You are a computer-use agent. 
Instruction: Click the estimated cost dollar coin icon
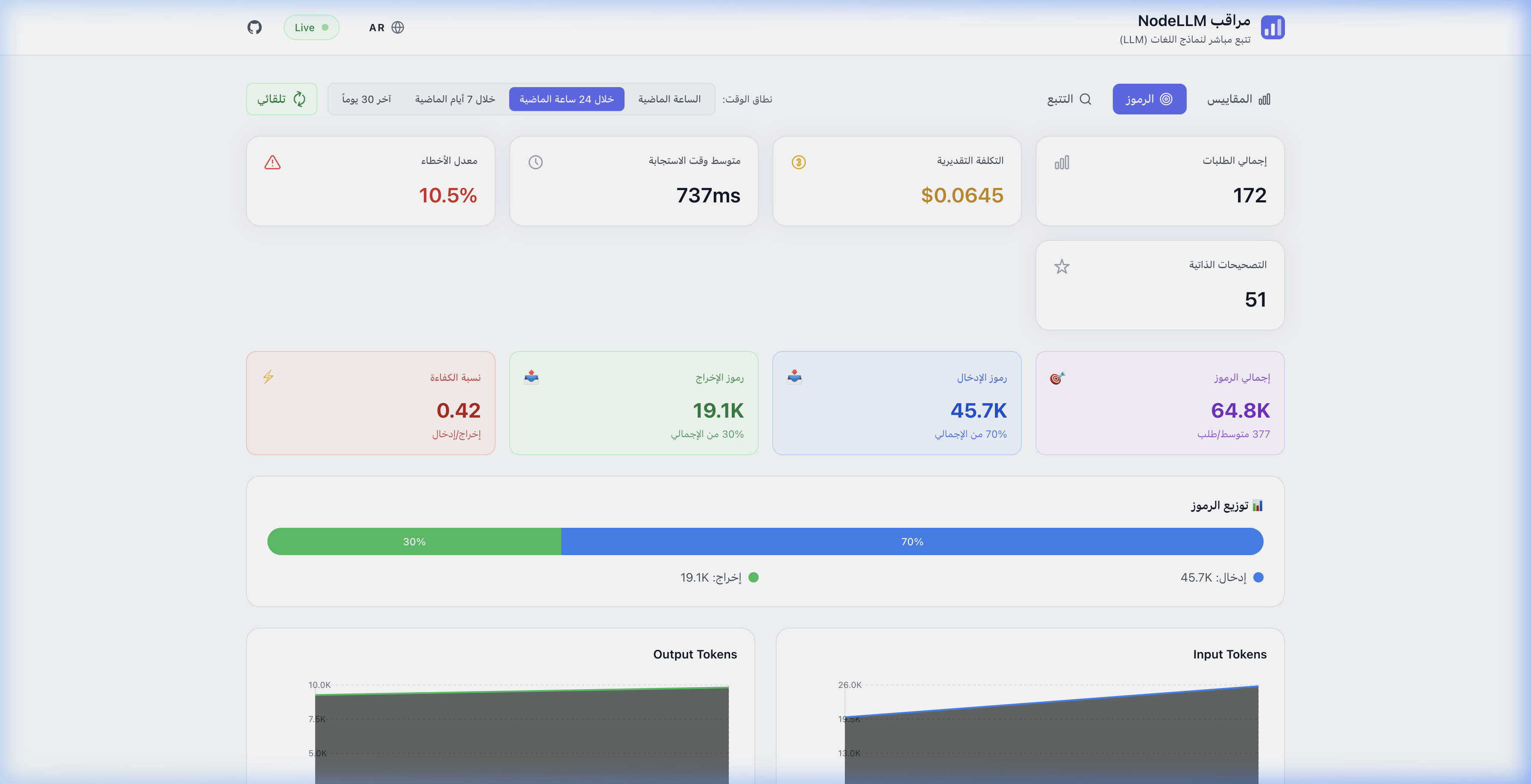click(798, 162)
